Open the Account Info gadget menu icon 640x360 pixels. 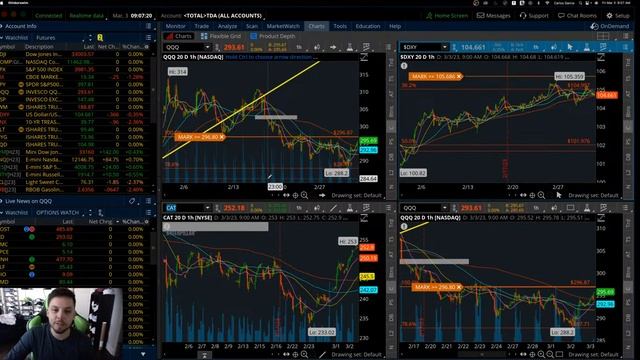(149, 26)
